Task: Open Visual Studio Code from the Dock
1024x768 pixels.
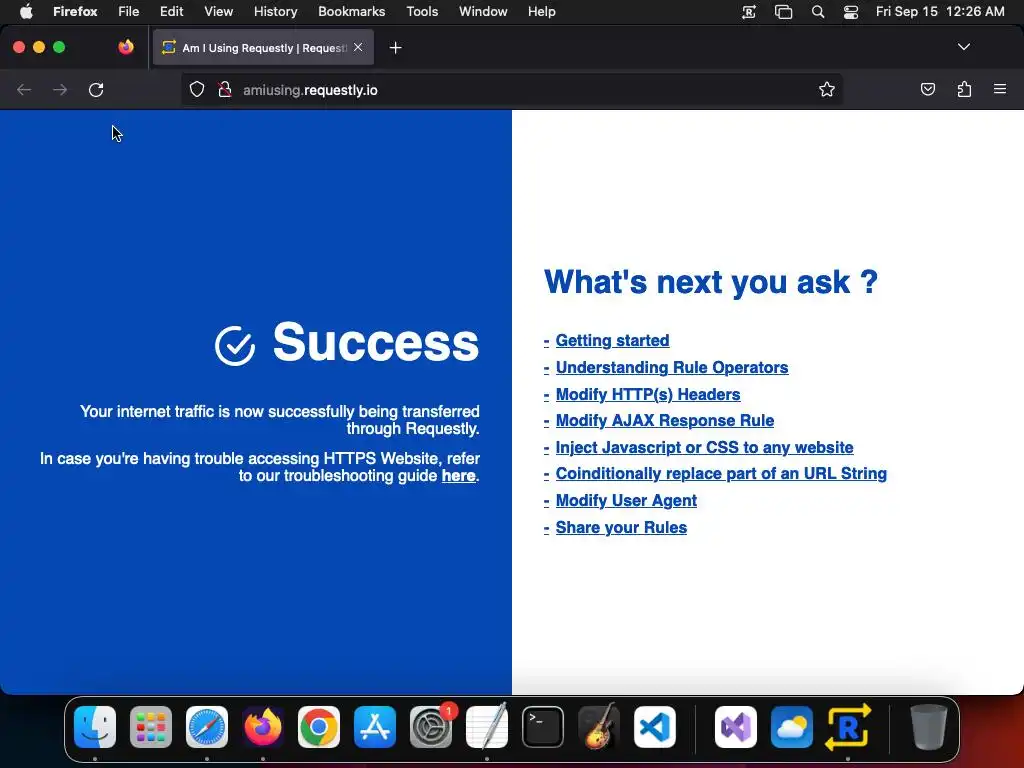Action: [655, 727]
